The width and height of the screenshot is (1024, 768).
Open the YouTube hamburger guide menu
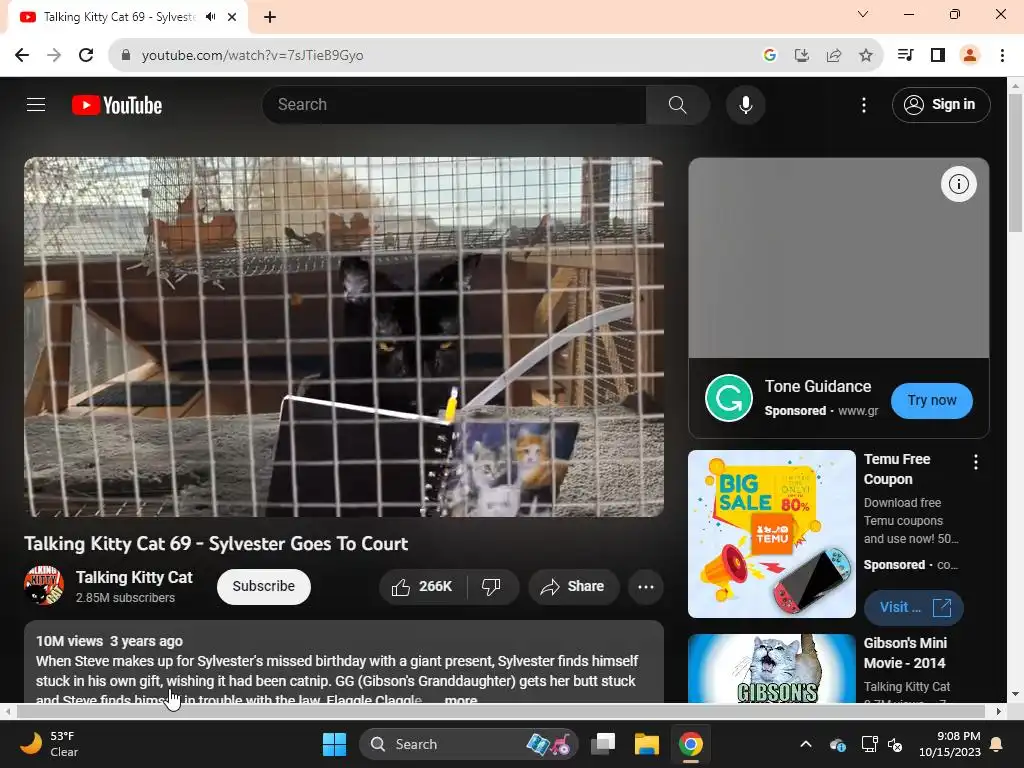(36, 104)
